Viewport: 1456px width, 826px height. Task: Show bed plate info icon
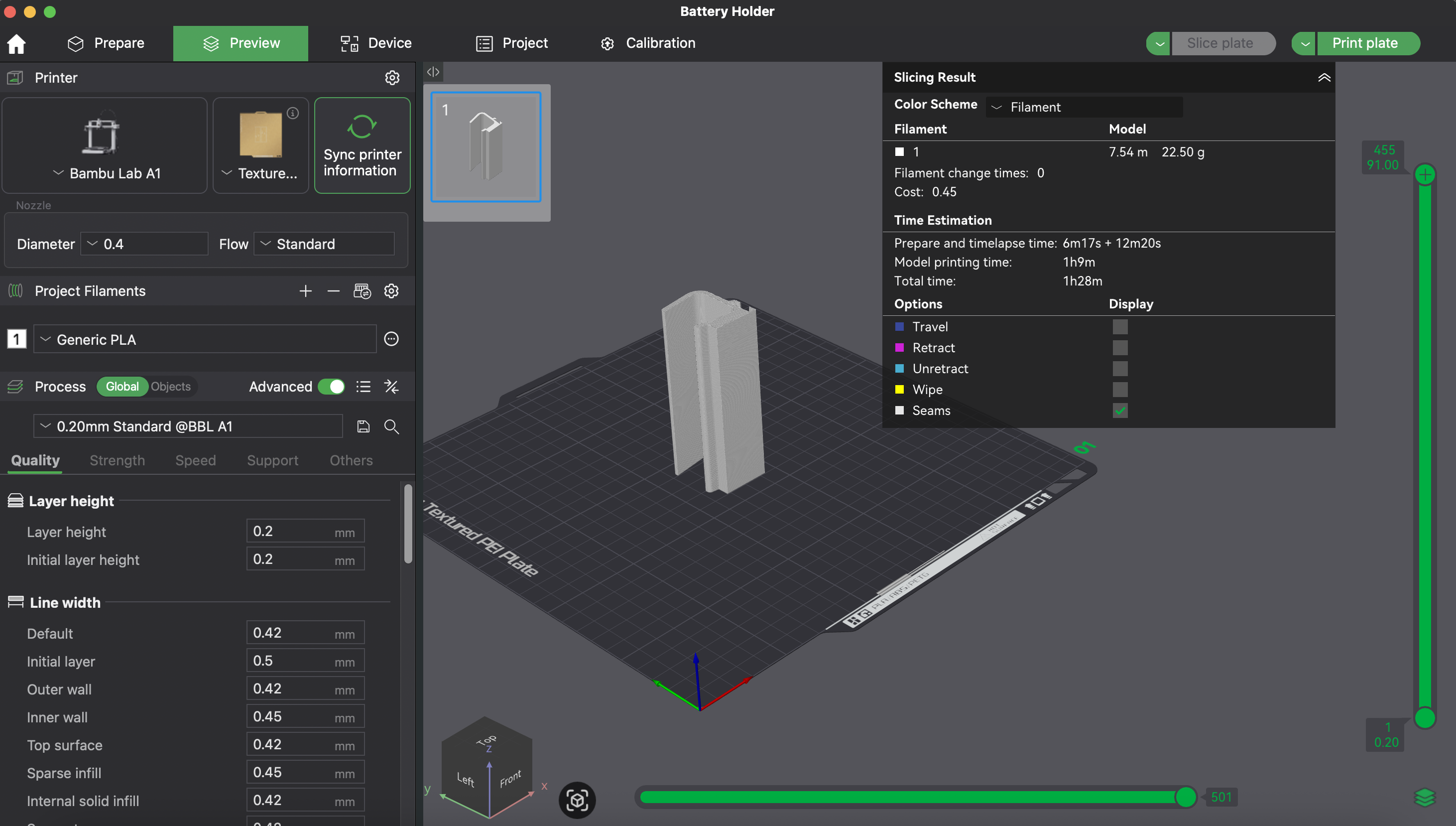point(293,113)
